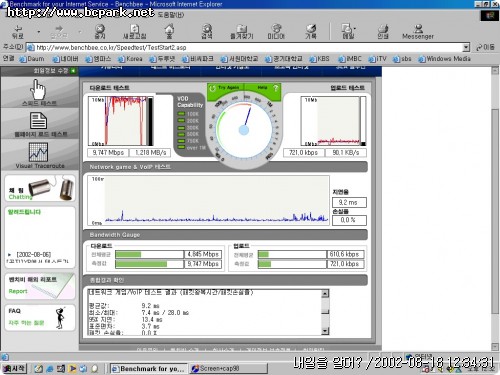Click the Help question mark on gauge
The image size is (500, 375).
click(x=275, y=88)
